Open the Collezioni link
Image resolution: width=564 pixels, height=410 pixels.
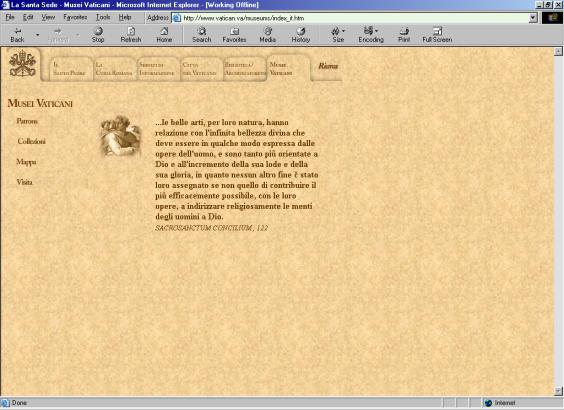tap(32, 141)
